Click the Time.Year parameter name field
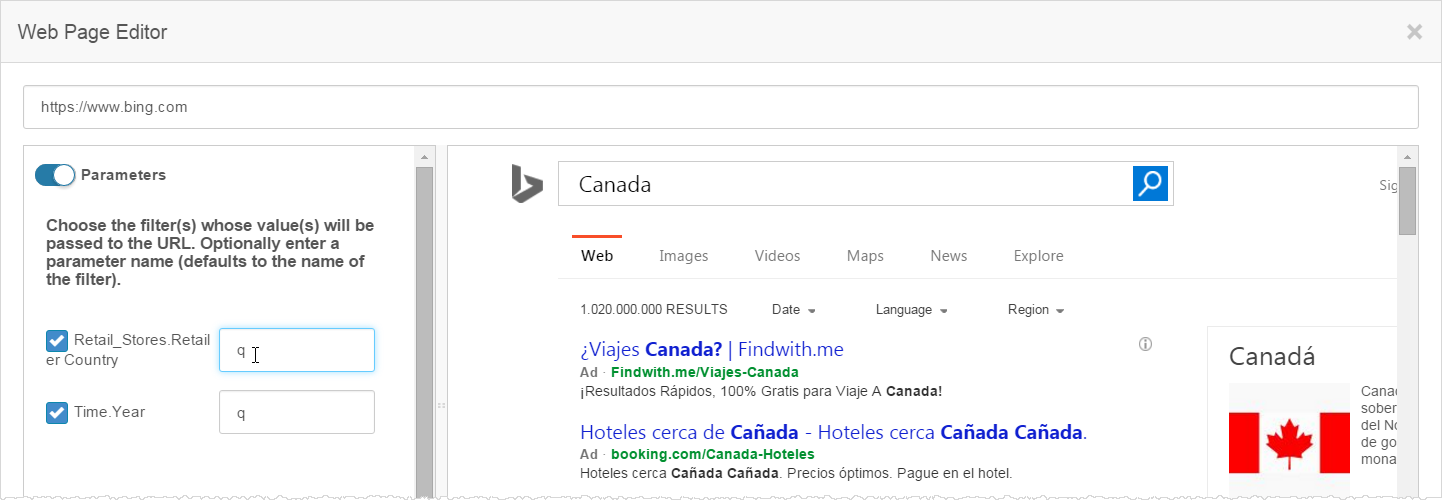This screenshot has width=1442, height=503. tap(297, 412)
